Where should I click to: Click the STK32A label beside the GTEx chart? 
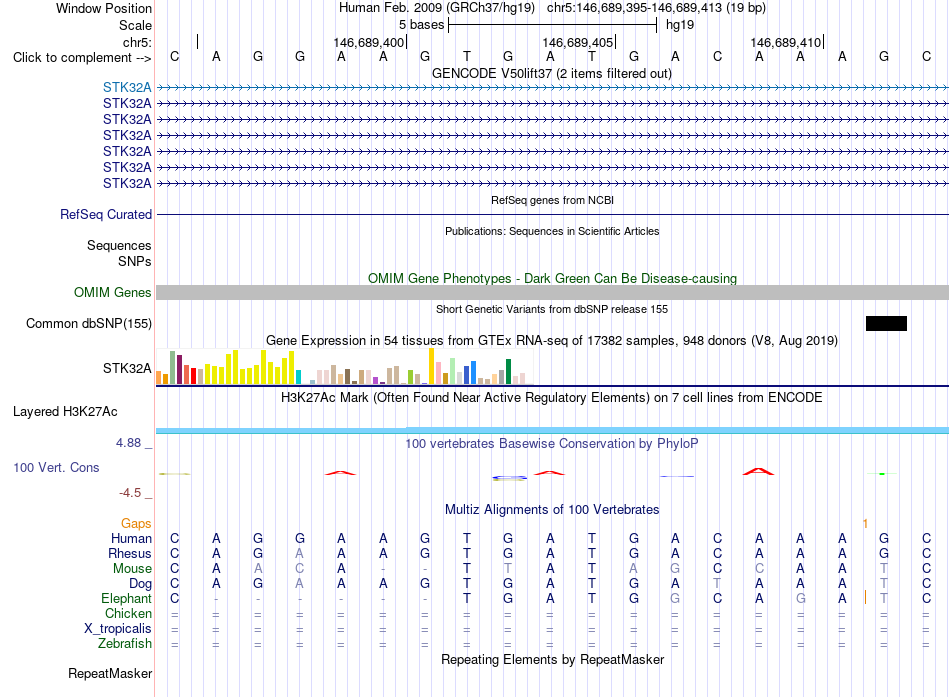pyautogui.click(x=127, y=368)
